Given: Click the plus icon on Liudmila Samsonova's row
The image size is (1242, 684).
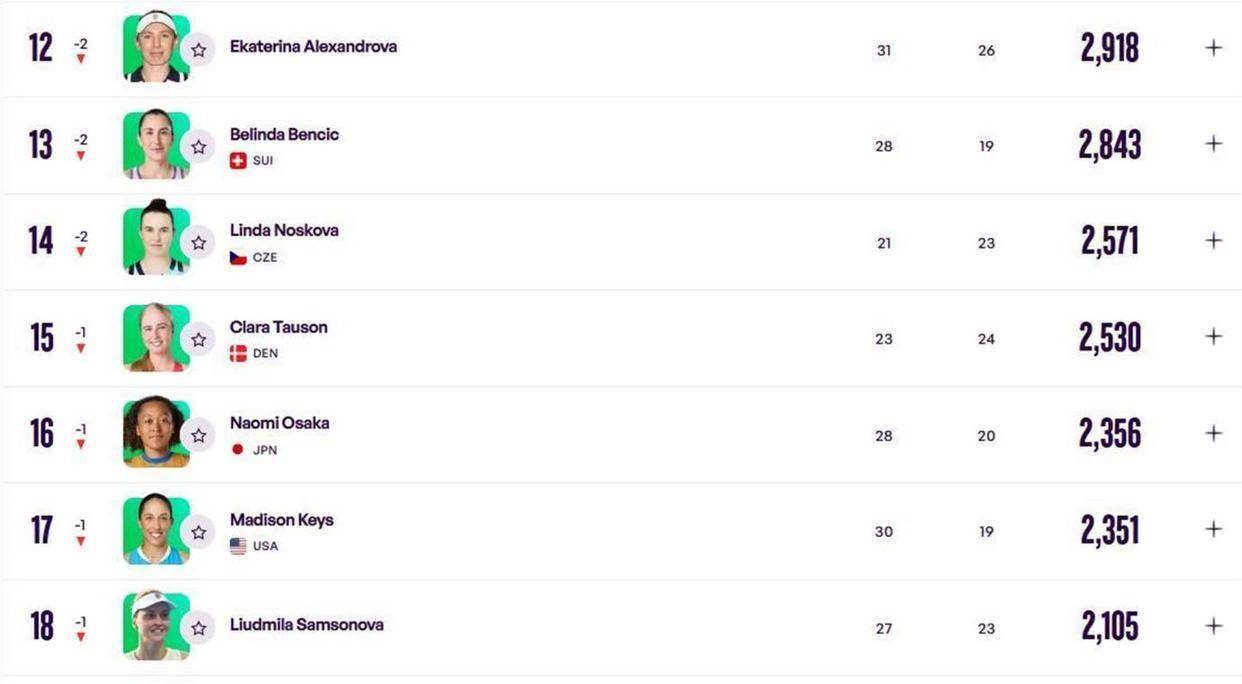Looking at the screenshot, I should 1214,626.
